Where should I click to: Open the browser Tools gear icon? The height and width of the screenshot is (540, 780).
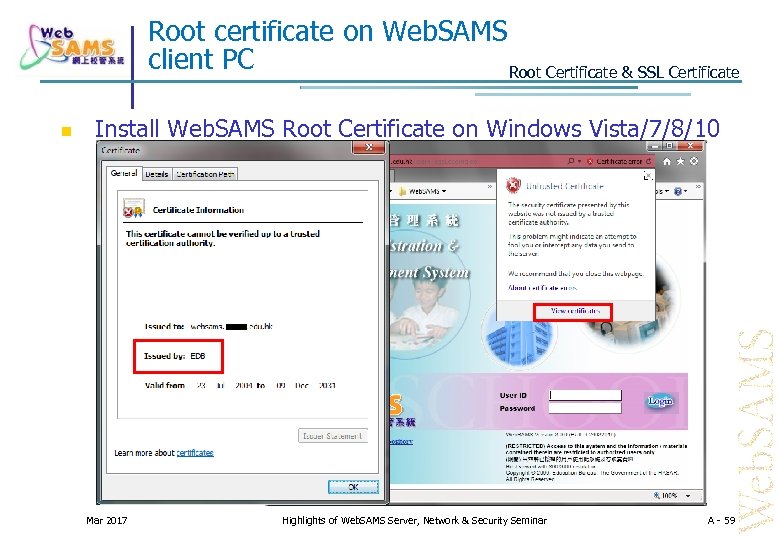(694, 161)
